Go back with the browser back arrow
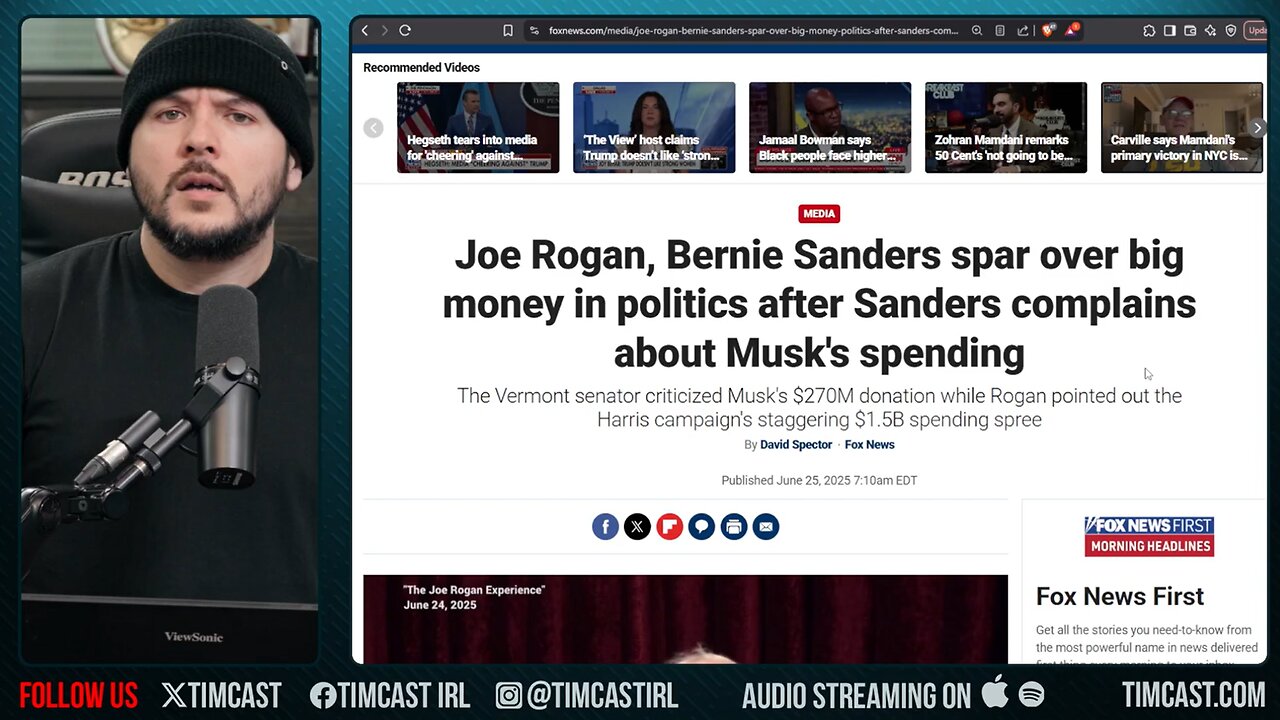 coord(365,31)
